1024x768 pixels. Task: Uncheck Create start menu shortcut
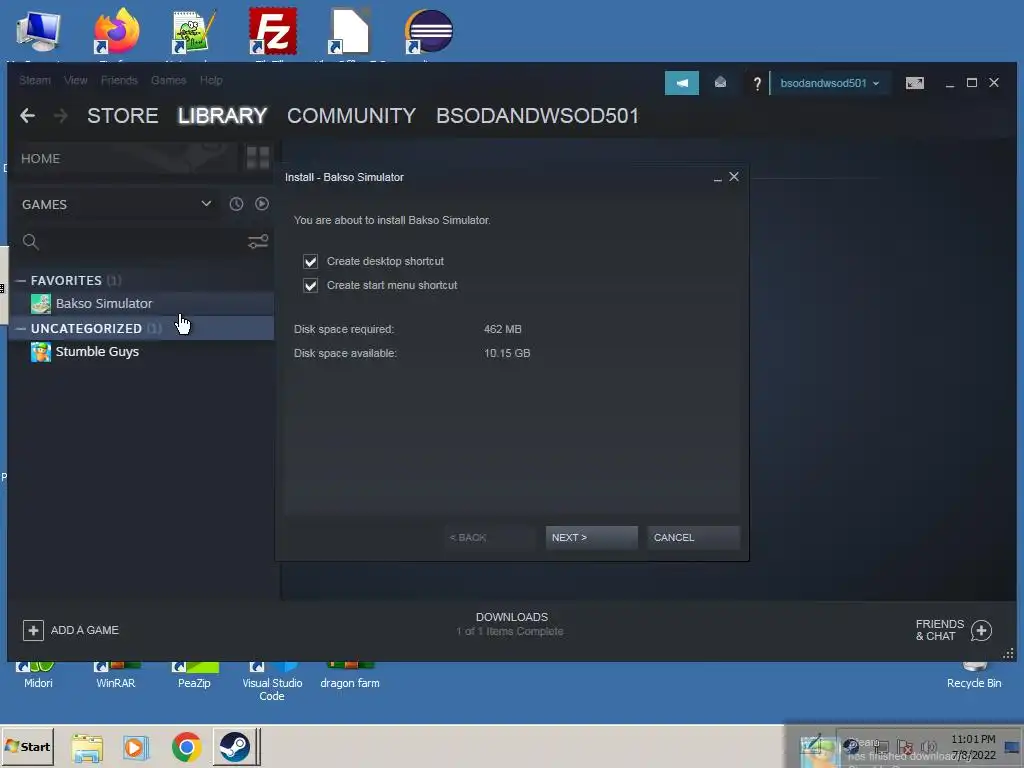310,285
